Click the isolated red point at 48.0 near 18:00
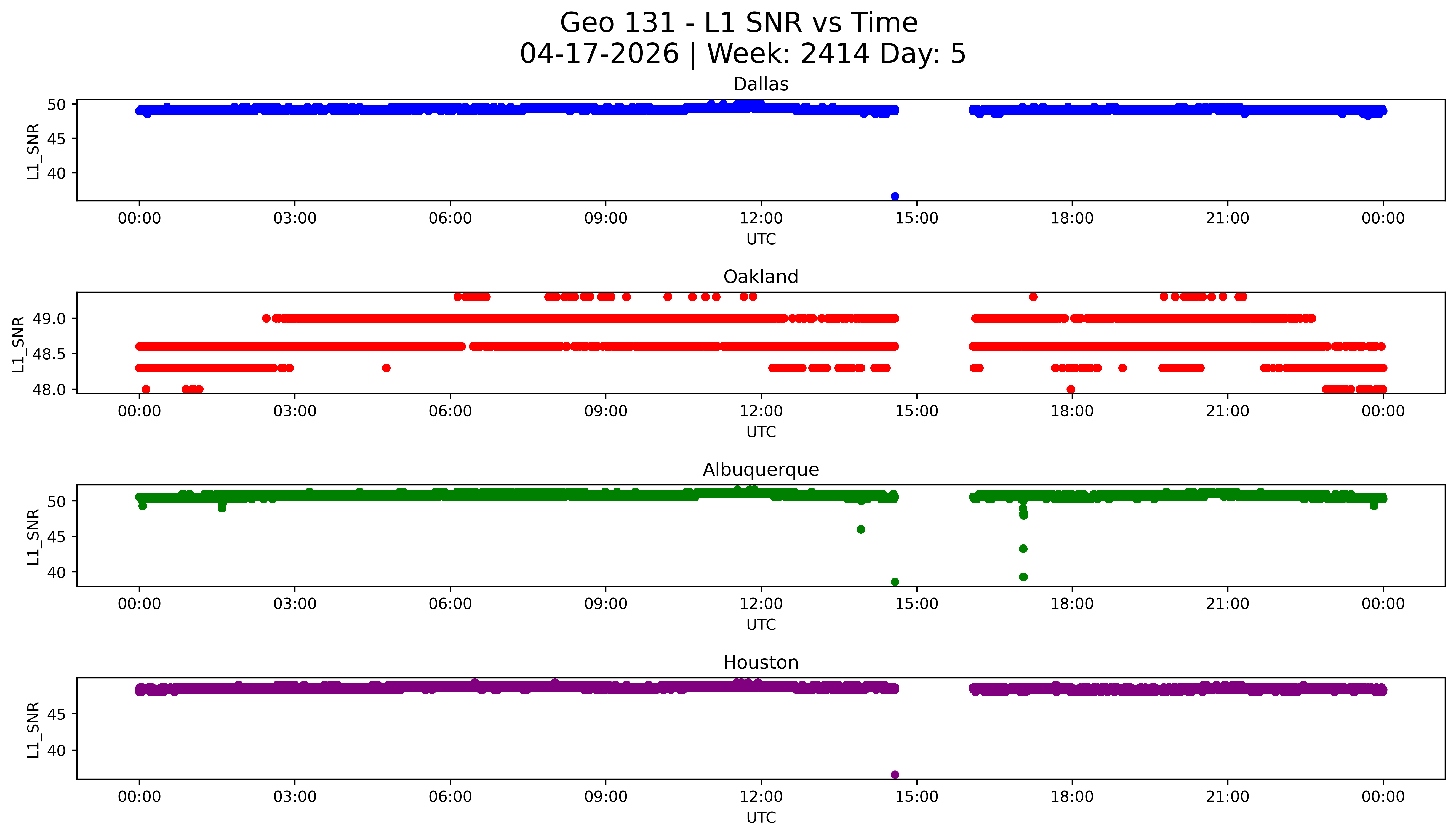The height and width of the screenshot is (837, 1456). tap(1070, 389)
